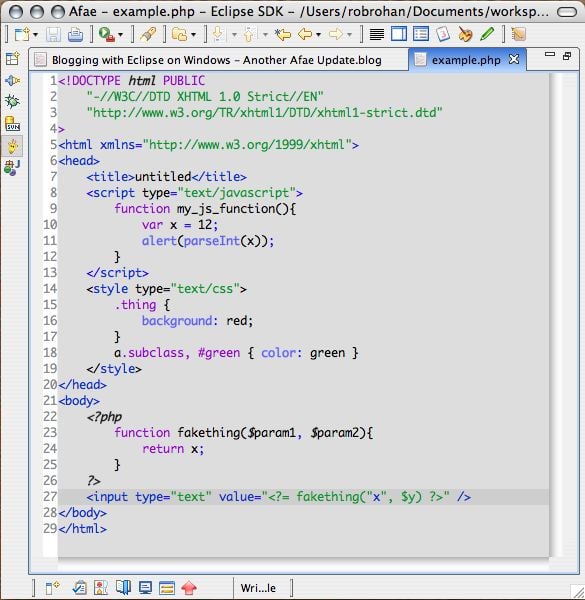Toggle the justified text lines button

tap(376, 34)
